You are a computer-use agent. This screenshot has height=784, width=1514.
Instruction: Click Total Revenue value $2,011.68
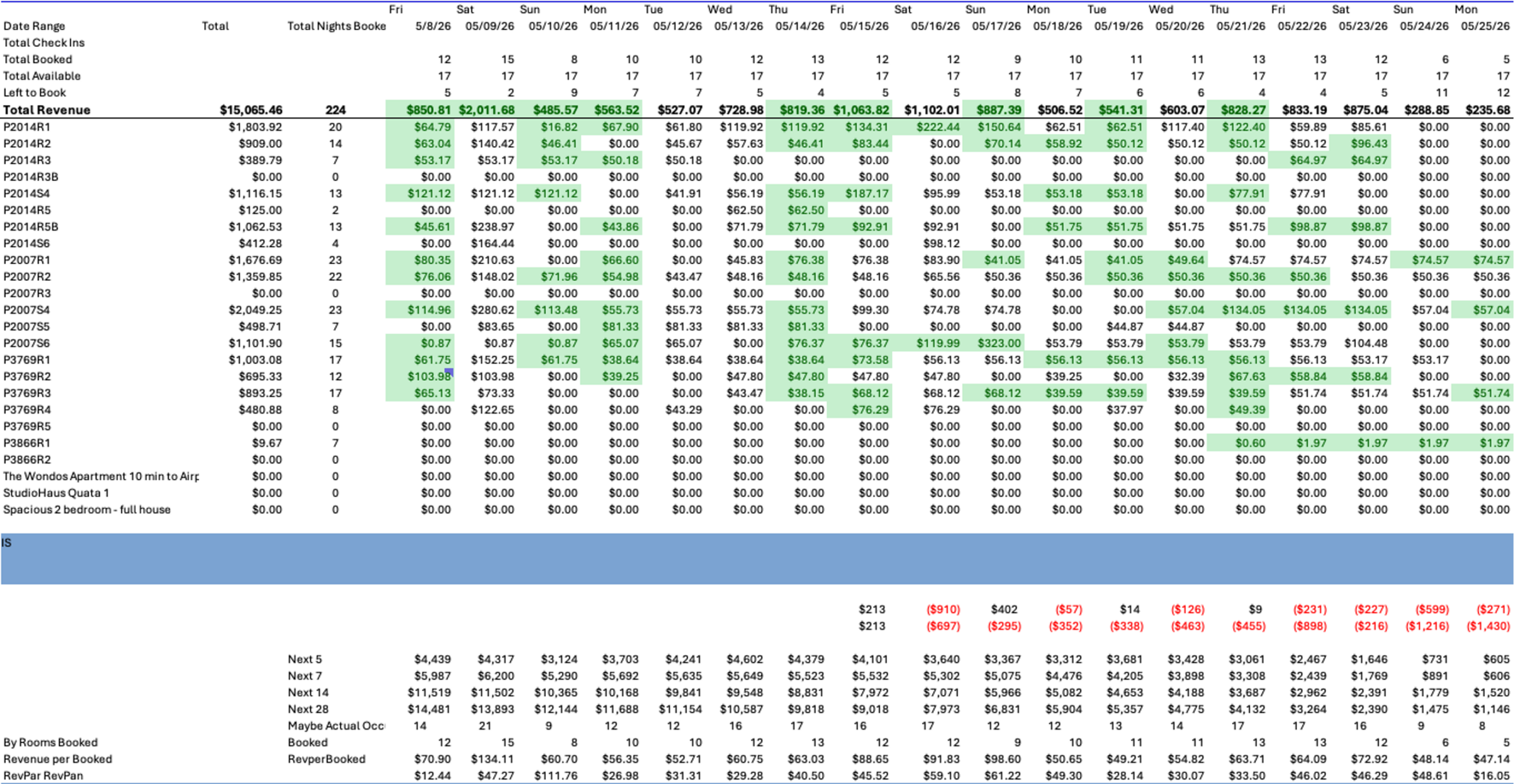tap(486, 110)
